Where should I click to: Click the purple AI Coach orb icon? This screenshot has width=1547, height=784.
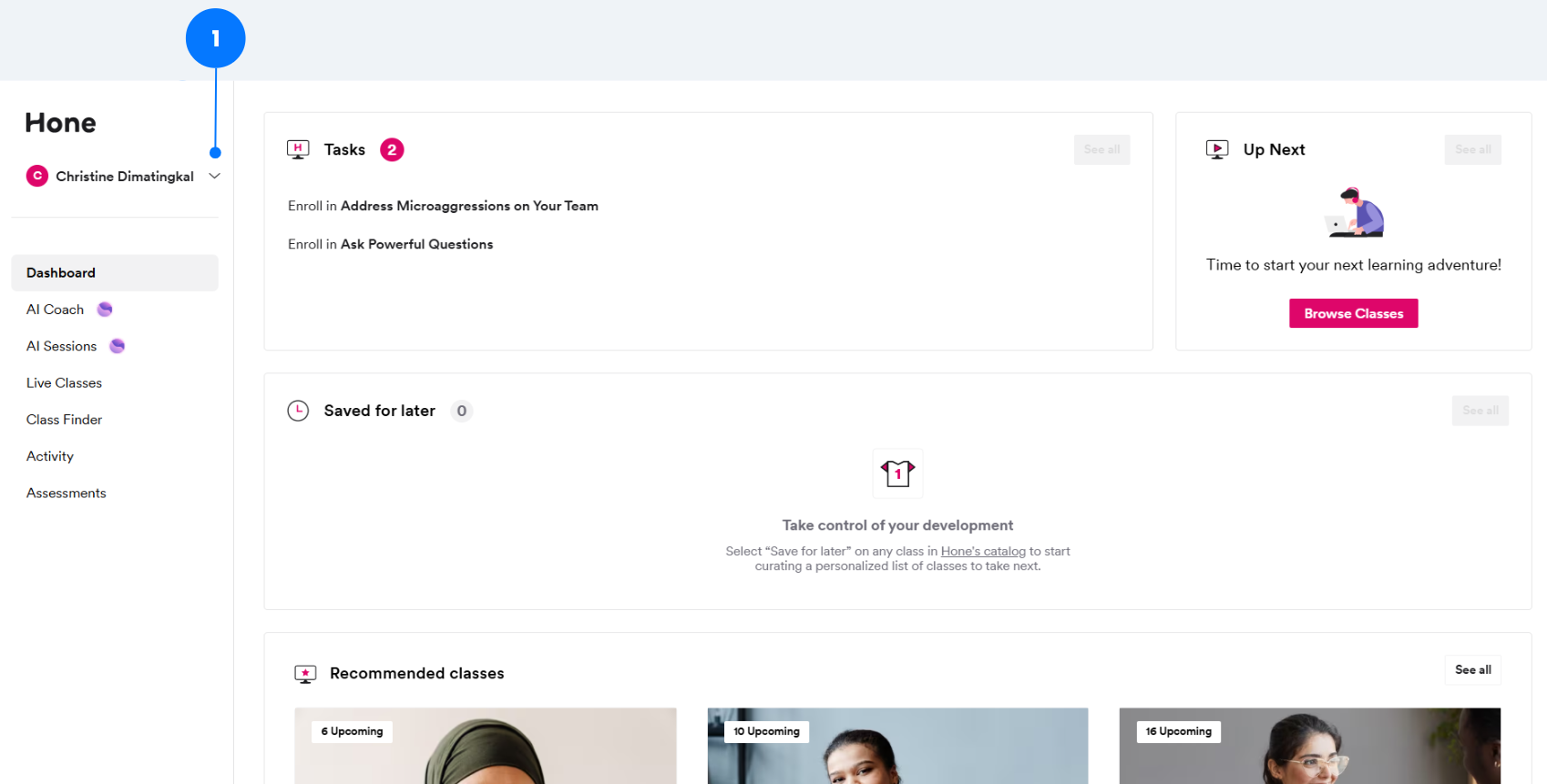[105, 310]
